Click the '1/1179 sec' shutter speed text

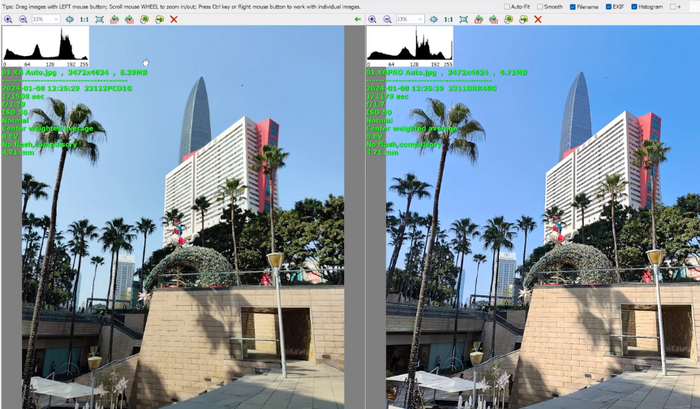tap(388, 96)
